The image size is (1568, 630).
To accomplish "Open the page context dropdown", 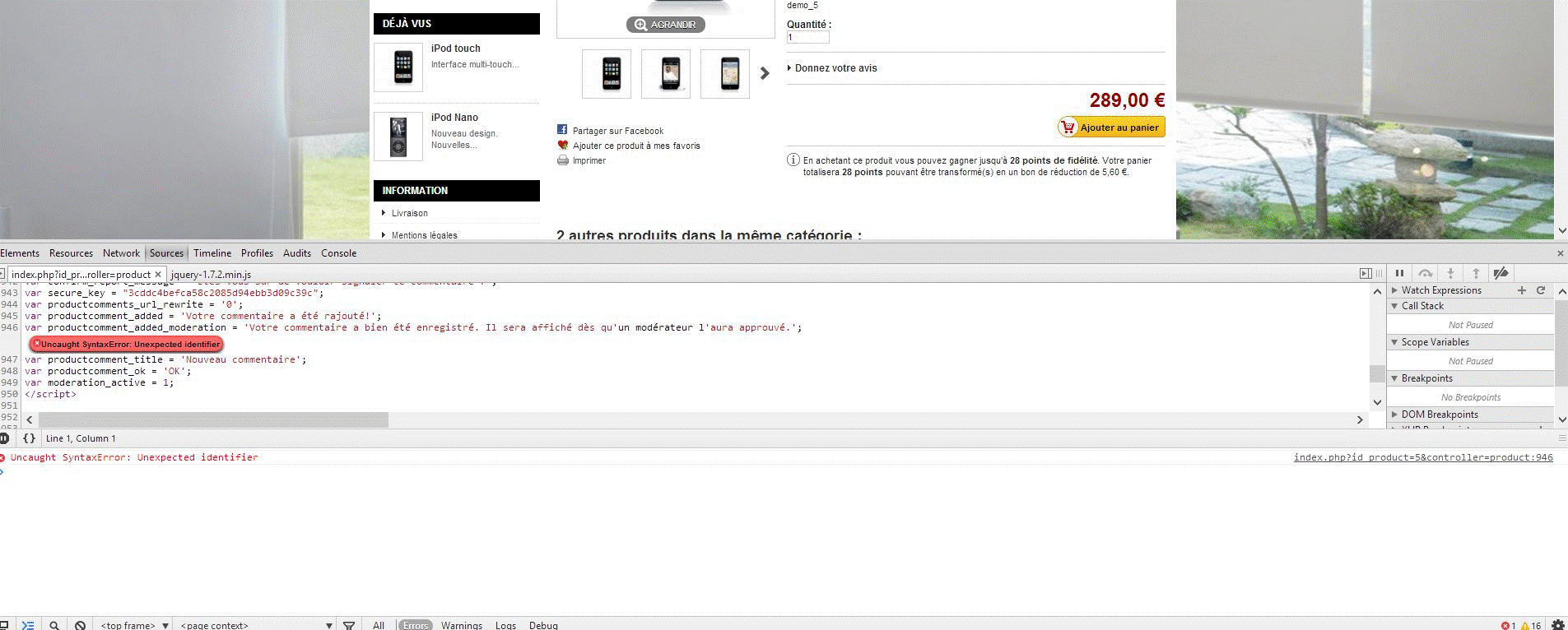I will 256,625.
